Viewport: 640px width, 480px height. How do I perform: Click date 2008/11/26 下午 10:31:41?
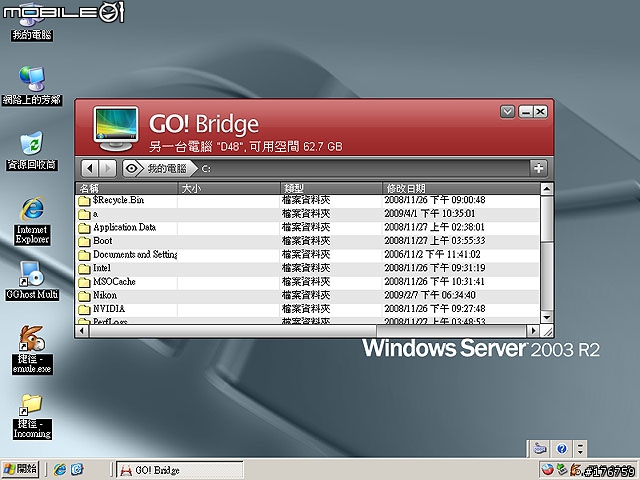click(x=434, y=282)
